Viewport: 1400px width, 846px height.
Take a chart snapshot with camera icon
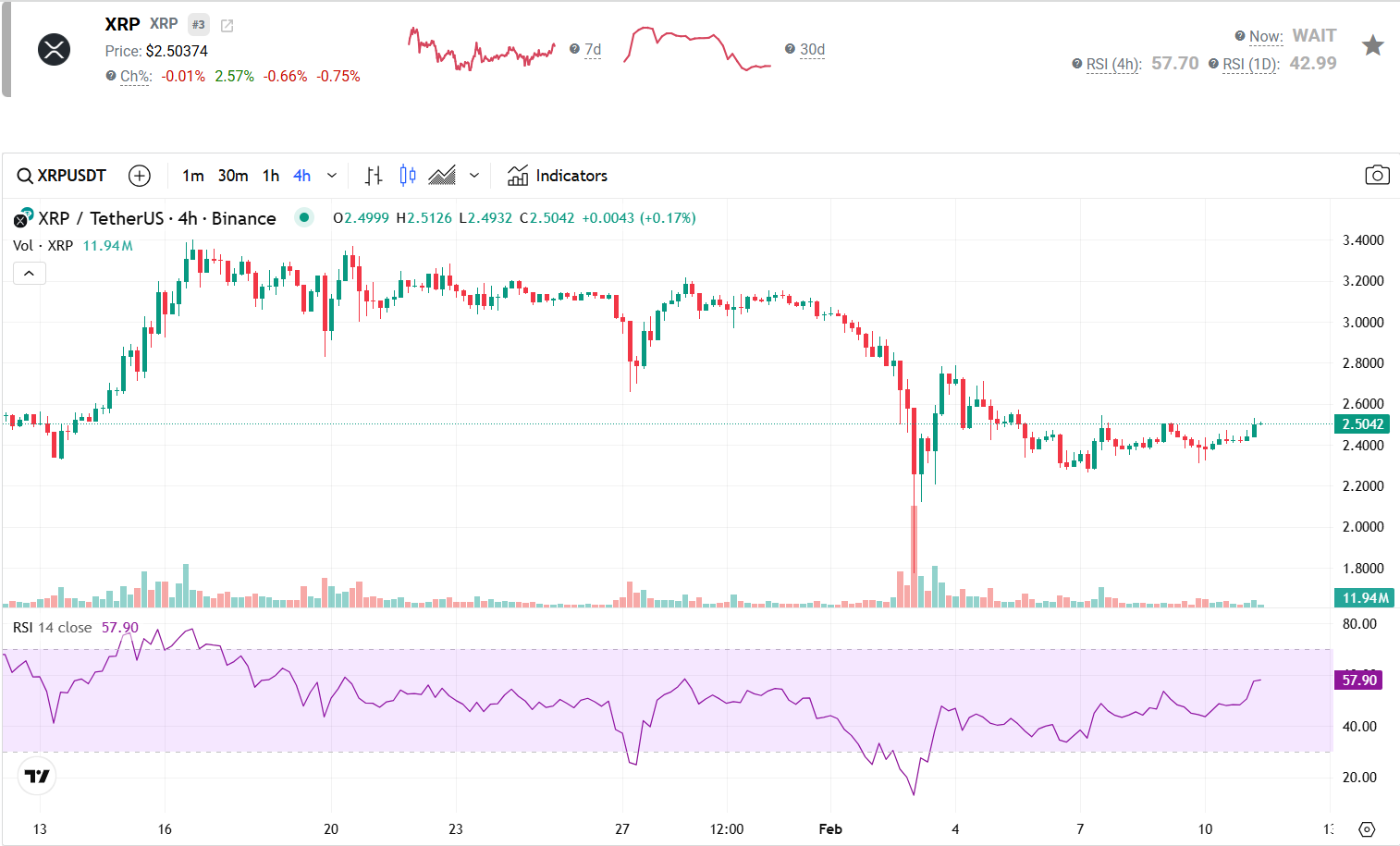(x=1377, y=176)
